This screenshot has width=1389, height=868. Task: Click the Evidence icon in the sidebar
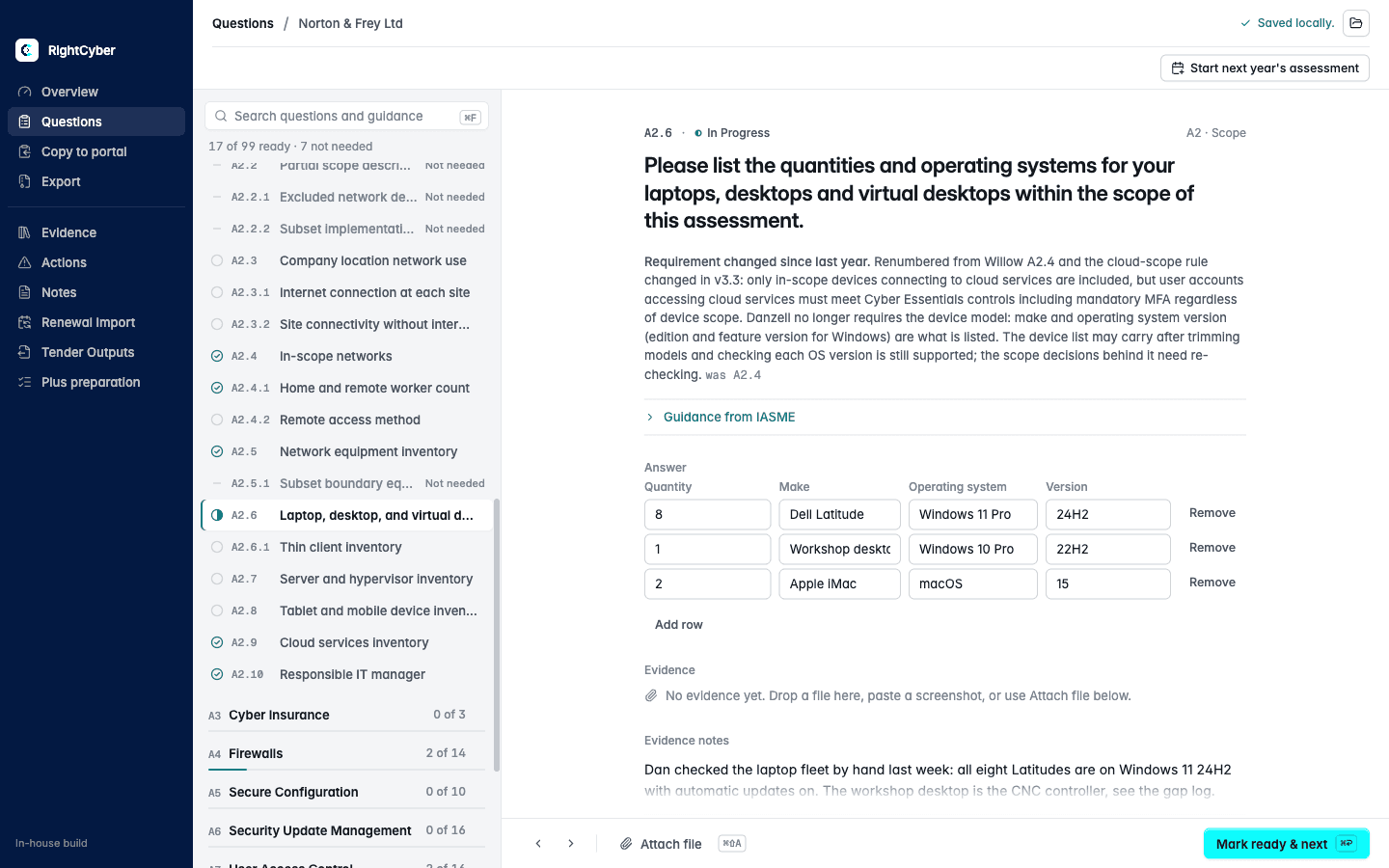click(x=25, y=232)
